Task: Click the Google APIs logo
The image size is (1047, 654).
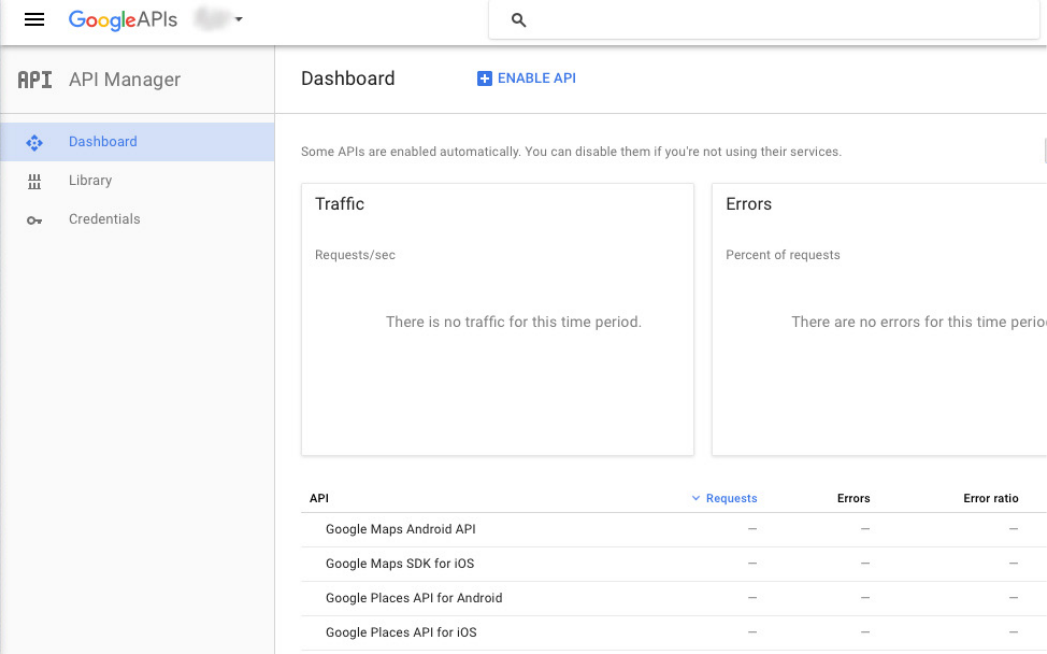Action: pyautogui.click(x=123, y=20)
